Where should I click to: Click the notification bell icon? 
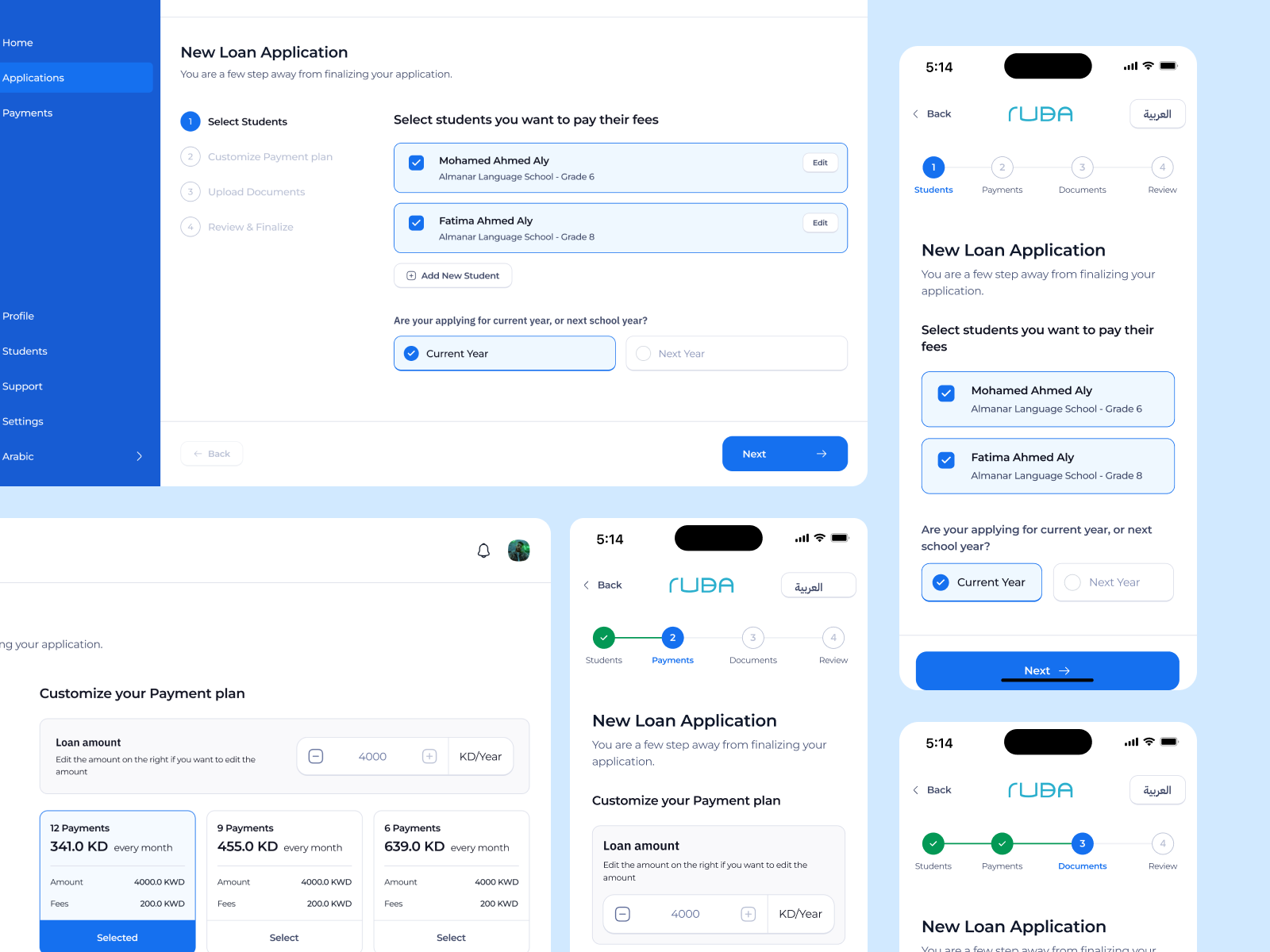[483, 551]
